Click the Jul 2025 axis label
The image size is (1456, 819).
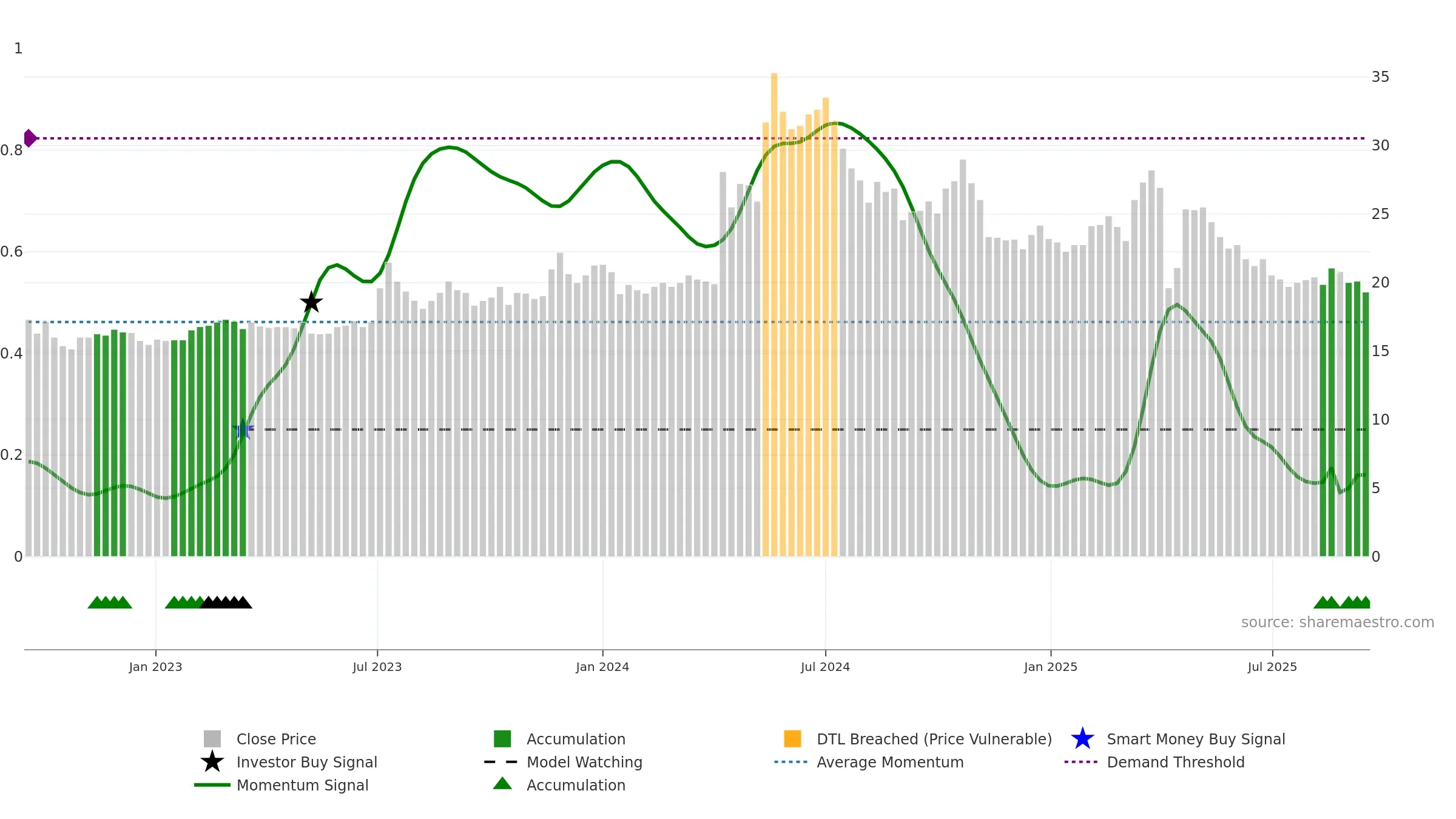click(x=1272, y=667)
